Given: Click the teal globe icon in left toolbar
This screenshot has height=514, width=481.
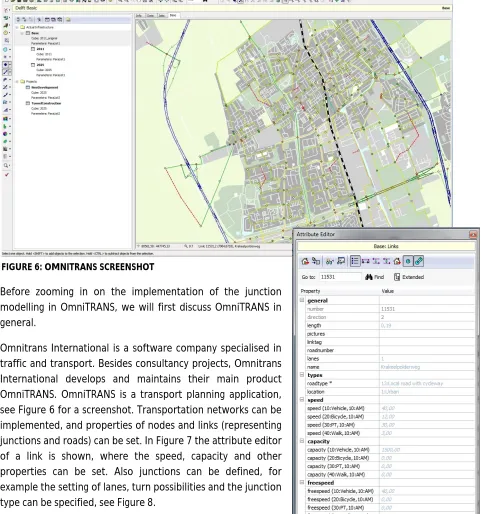Looking at the screenshot, I should coord(5,49).
